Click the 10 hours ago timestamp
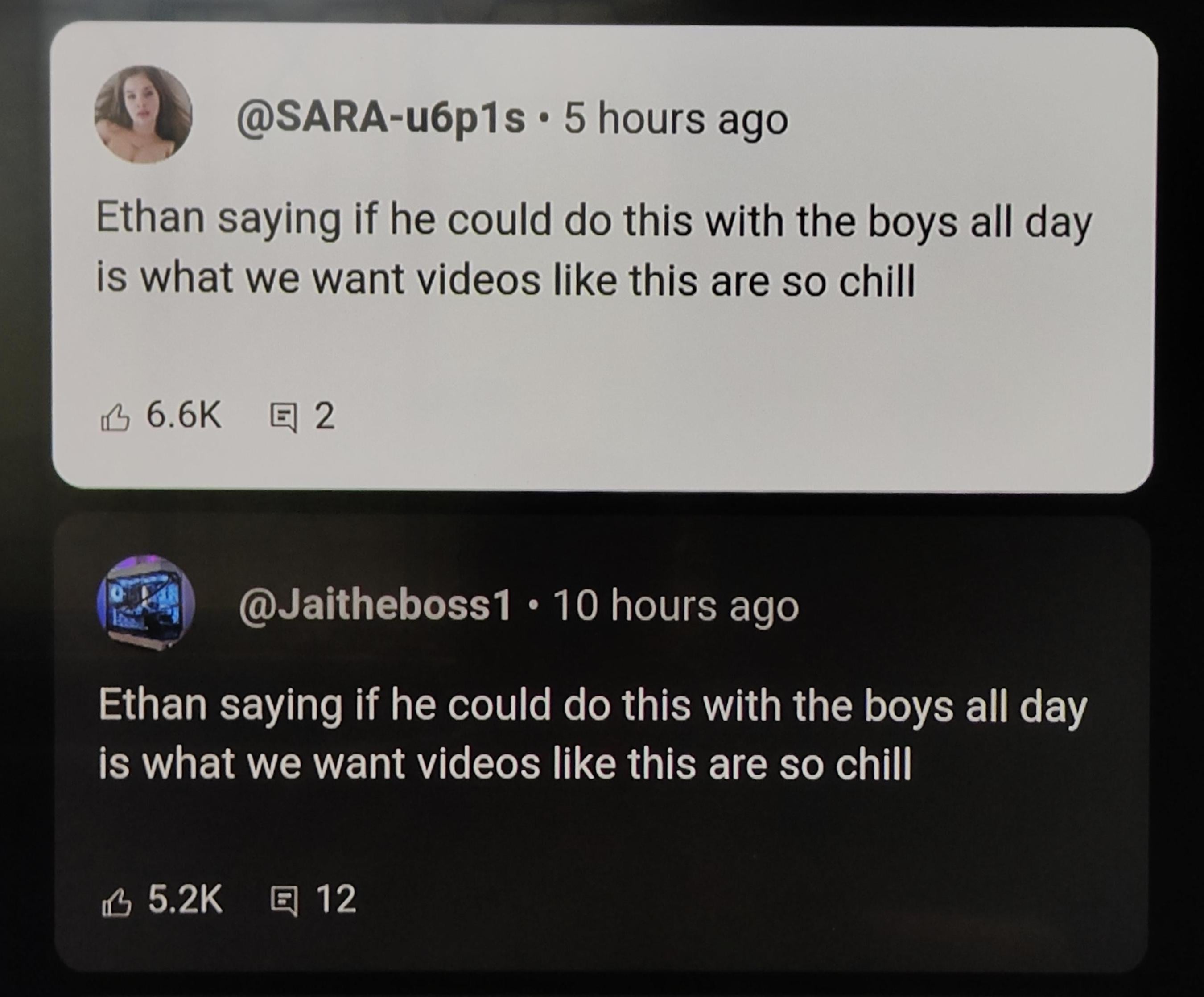 (x=676, y=606)
